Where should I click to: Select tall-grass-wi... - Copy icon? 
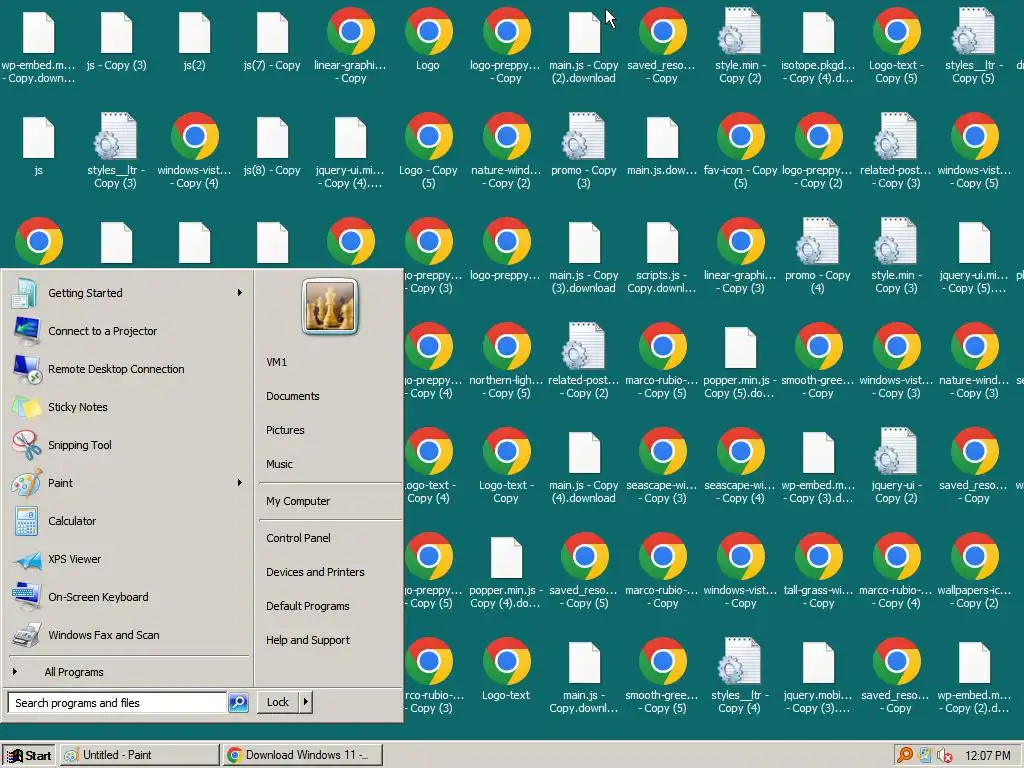click(818, 571)
